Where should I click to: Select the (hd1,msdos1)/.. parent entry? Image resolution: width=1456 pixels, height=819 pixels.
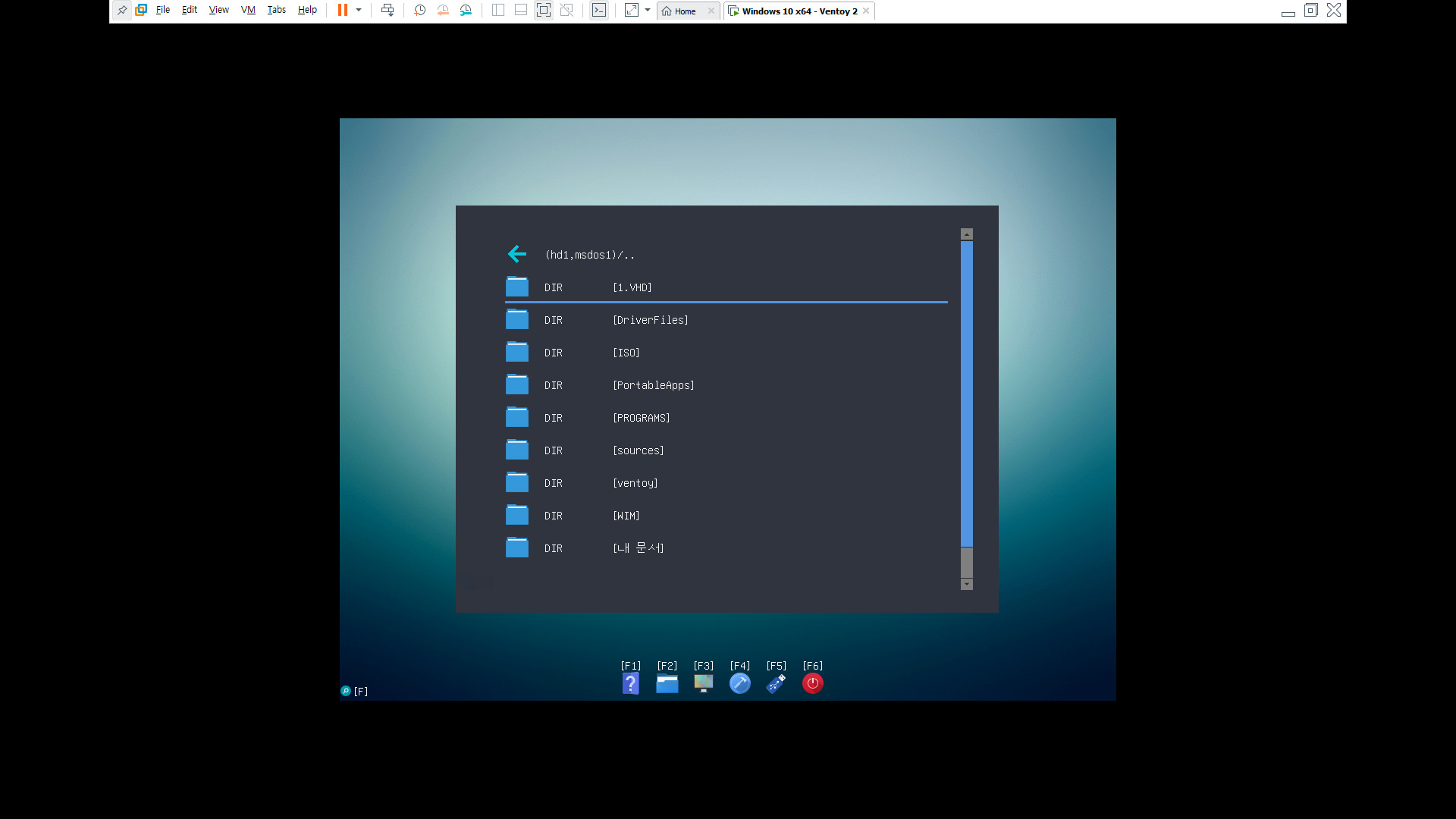coord(589,255)
